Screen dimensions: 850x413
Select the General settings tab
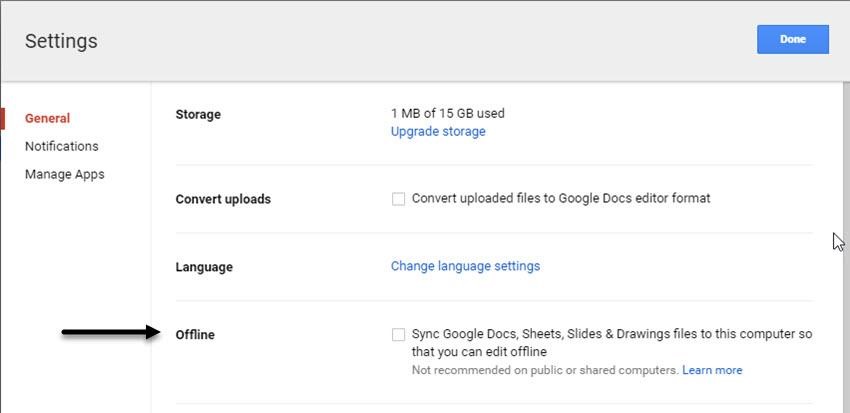point(48,118)
